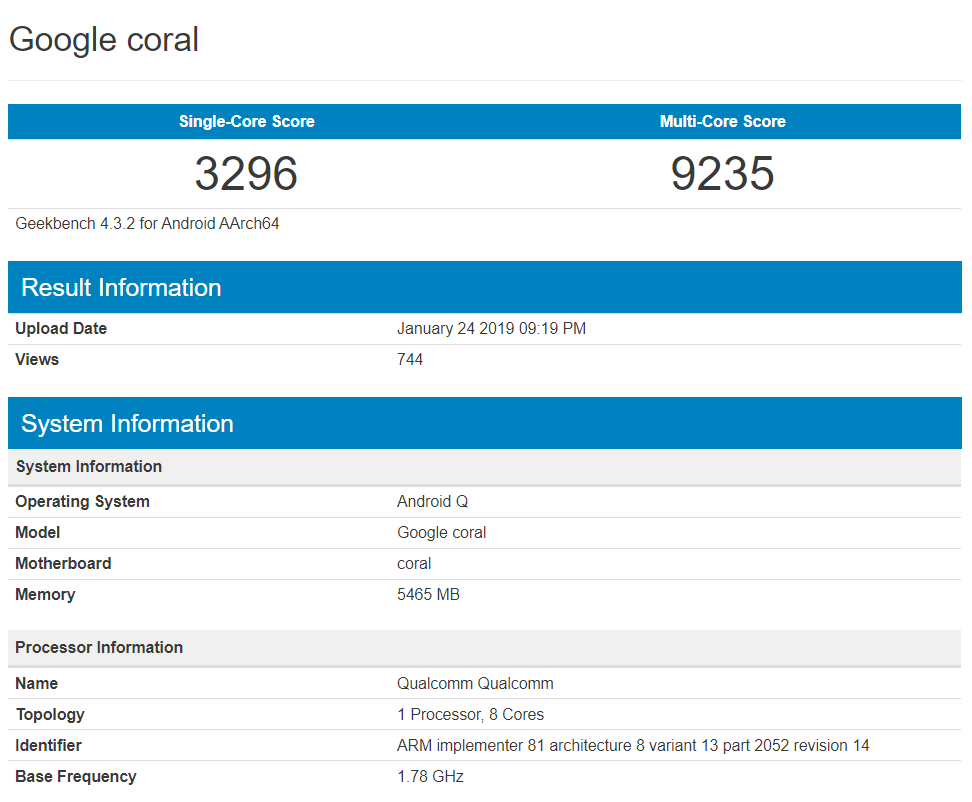The width and height of the screenshot is (972, 802).
Task: Select the "Geekbench 4.3.2 for Android AArch64" text
Action: tap(148, 223)
